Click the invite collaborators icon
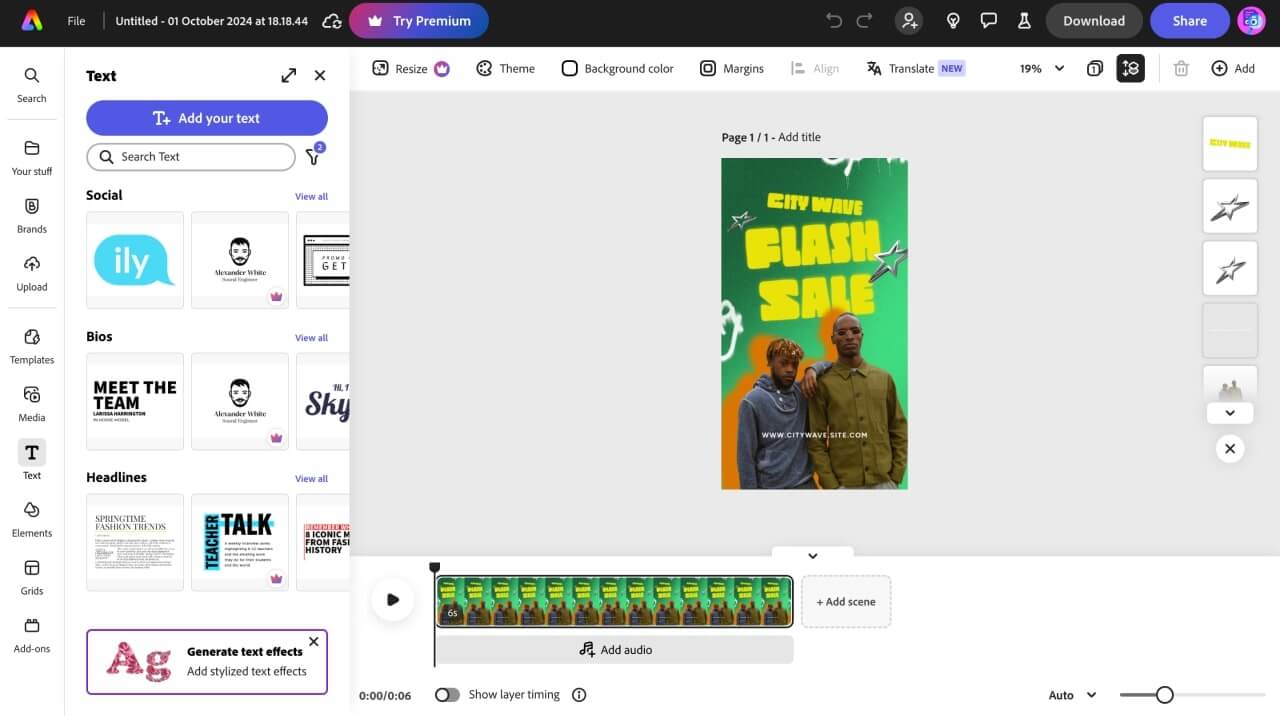This screenshot has height=716, width=1280. pos(909,21)
